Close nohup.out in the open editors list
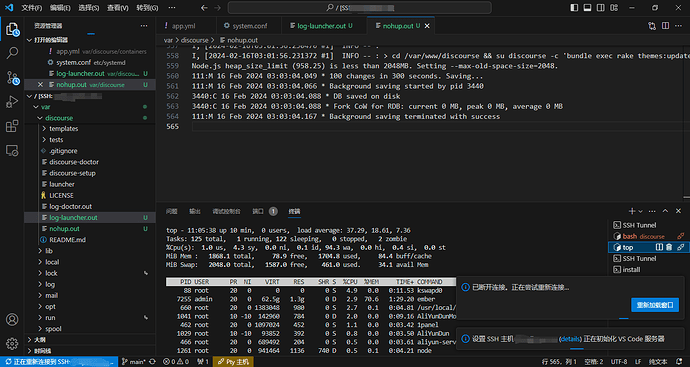The height and width of the screenshot is (367, 690). [x=40, y=84]
